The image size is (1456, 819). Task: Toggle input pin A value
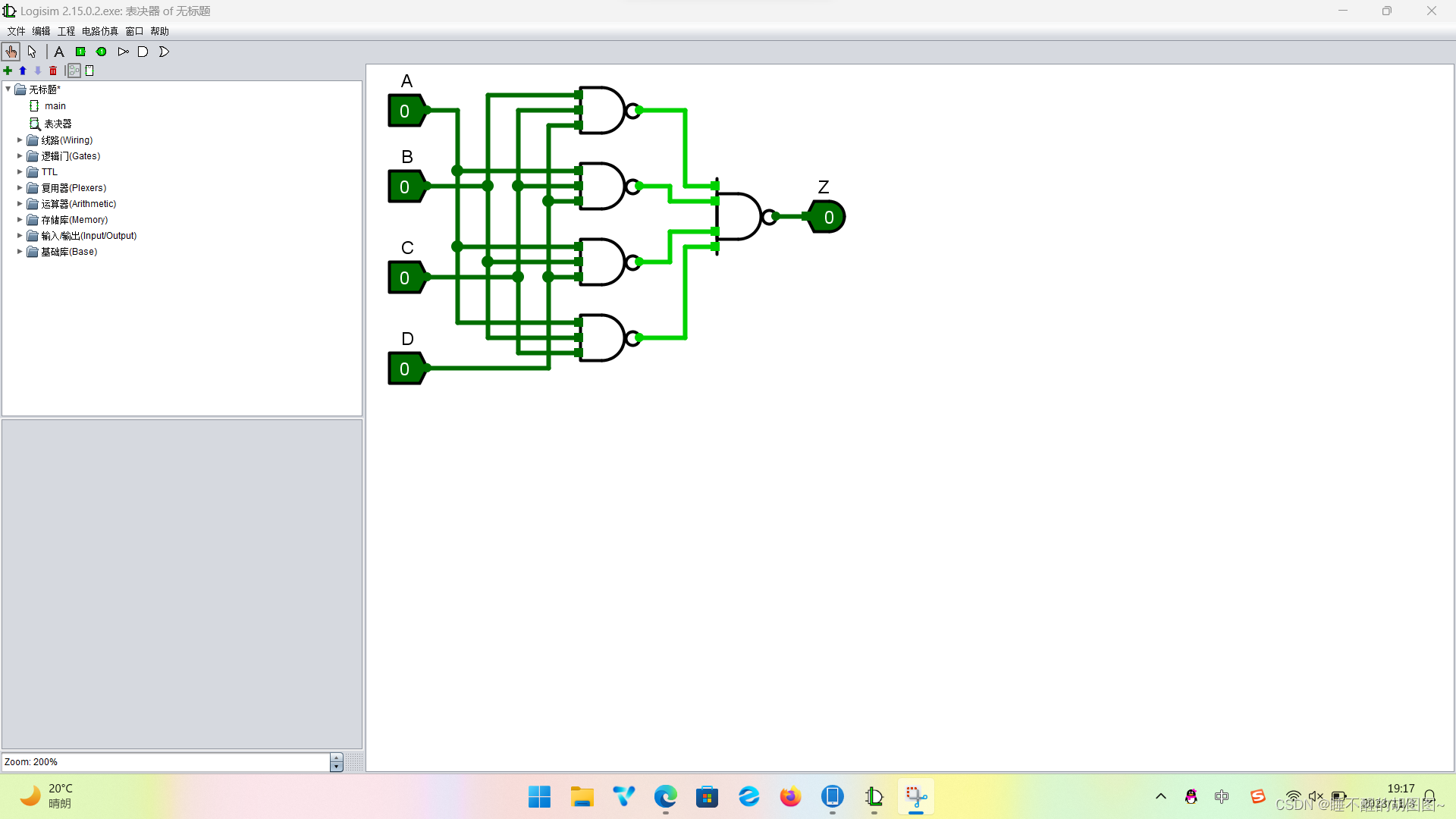[404, 111]
